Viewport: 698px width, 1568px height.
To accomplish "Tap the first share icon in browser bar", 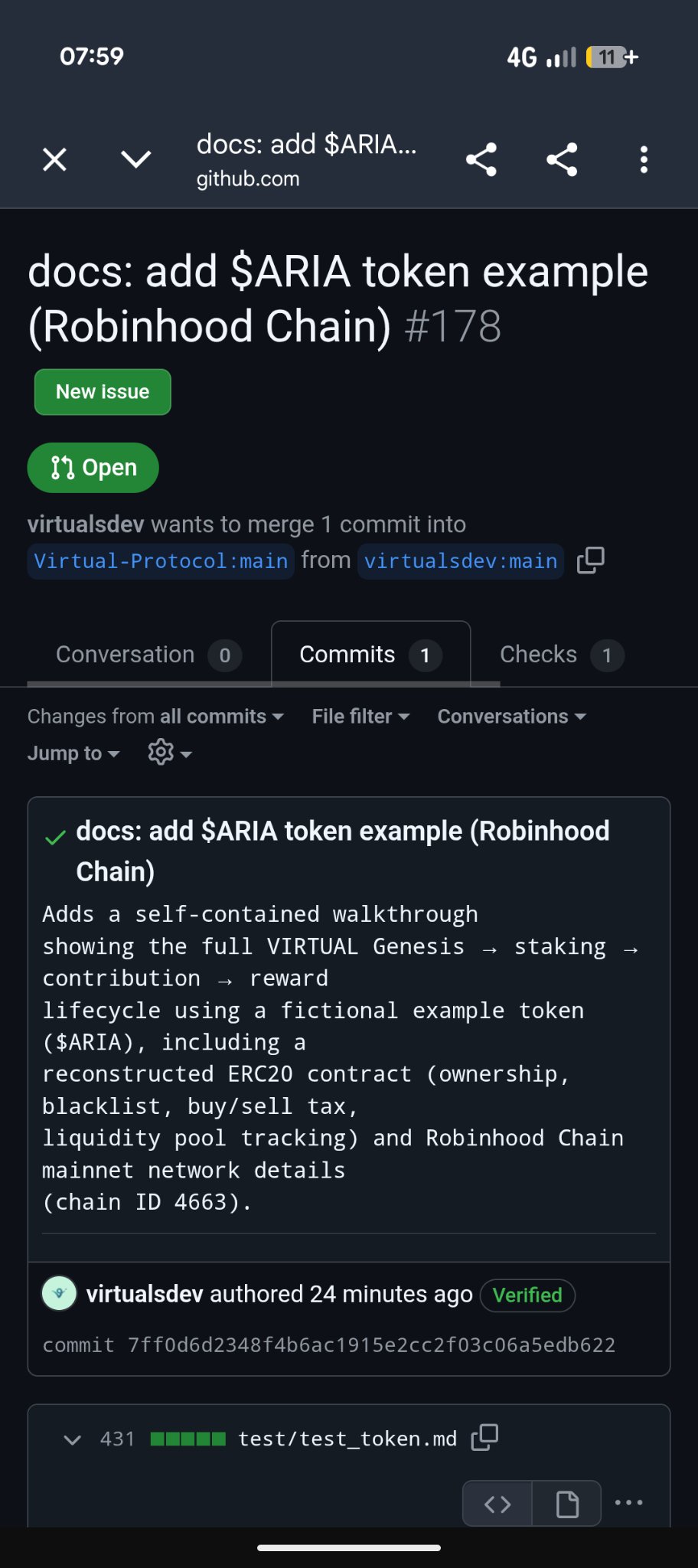I will [x=481, y=159].
